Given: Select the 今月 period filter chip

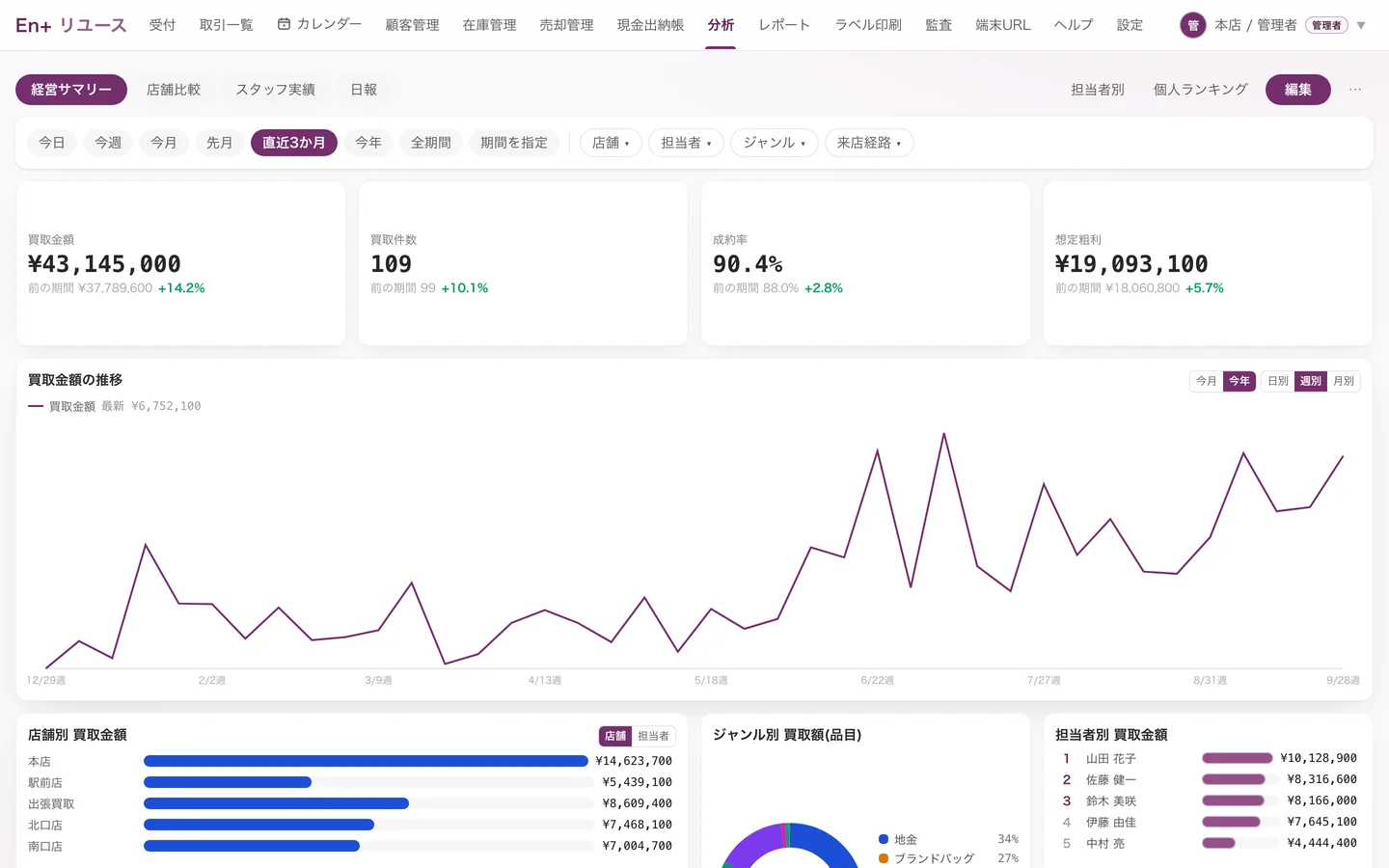Looking at the screenshot, I should (164, 143).
